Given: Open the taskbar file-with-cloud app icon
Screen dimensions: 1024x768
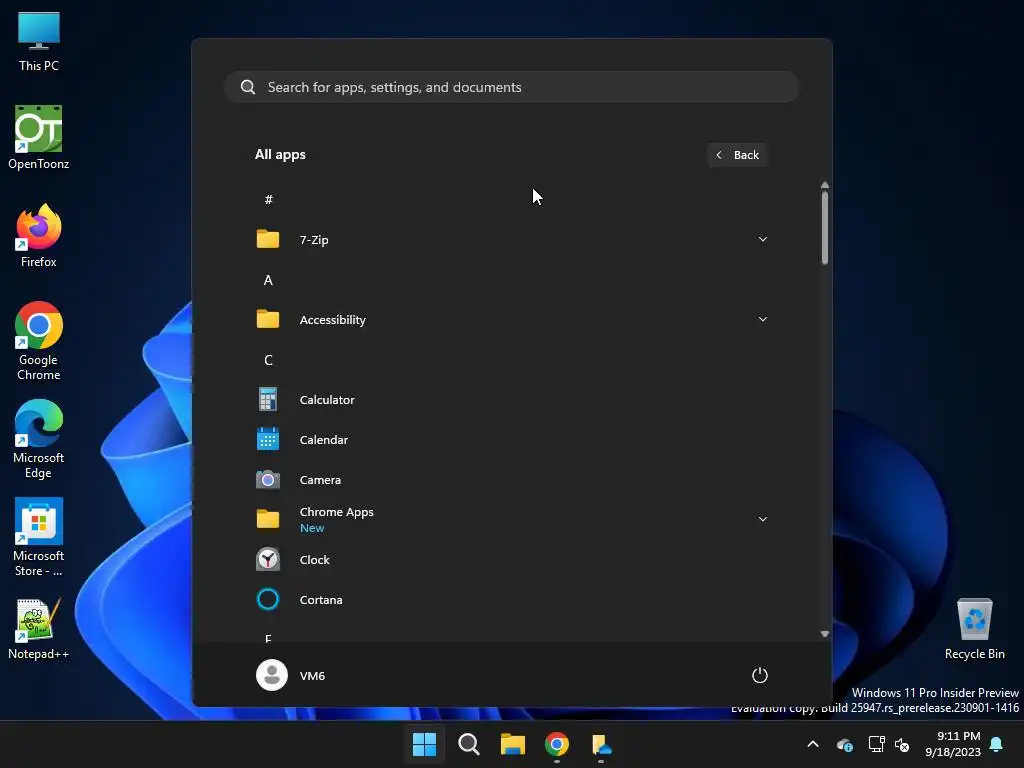Looking at the screenshot, I should pyautogui.click(x=601, y=744).
